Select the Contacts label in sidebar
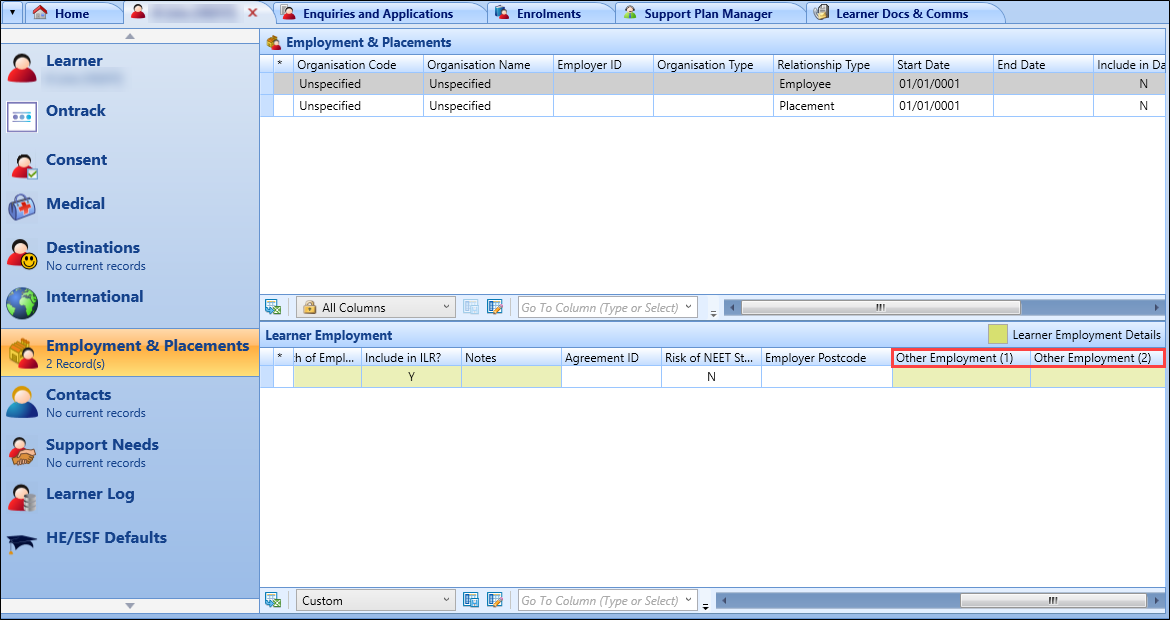The width and height of the screenshot is (1170, 620). [78, 395]
